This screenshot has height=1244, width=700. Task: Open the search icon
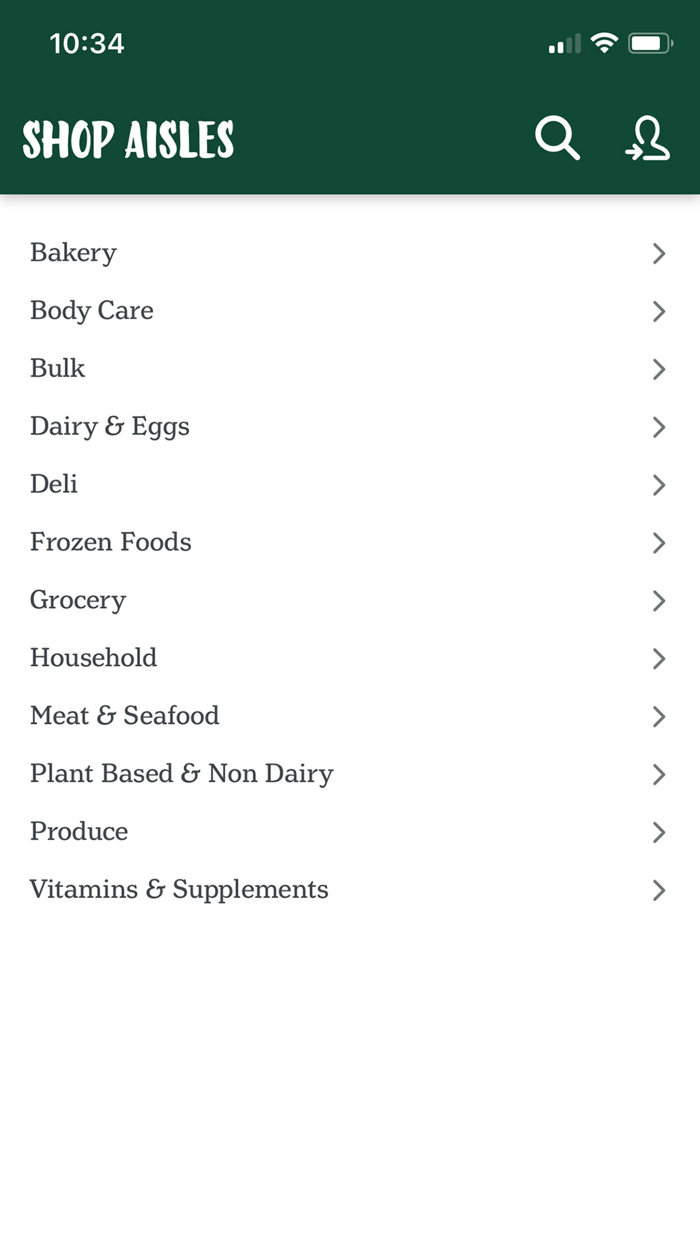pyautogui.click(x=557, y=139)
